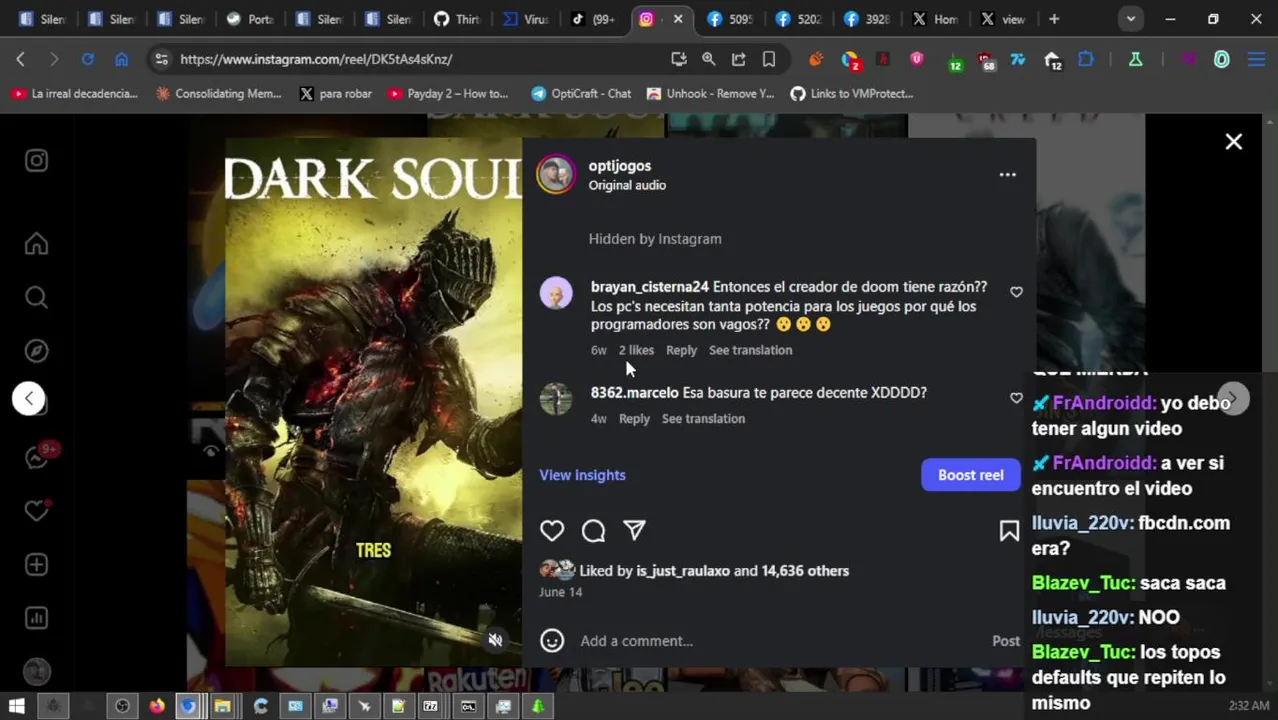Switch to the TikTok (99+ tab
Image resolution: width=1278 pixels, height=720 pixels.
tap(593, 19)
